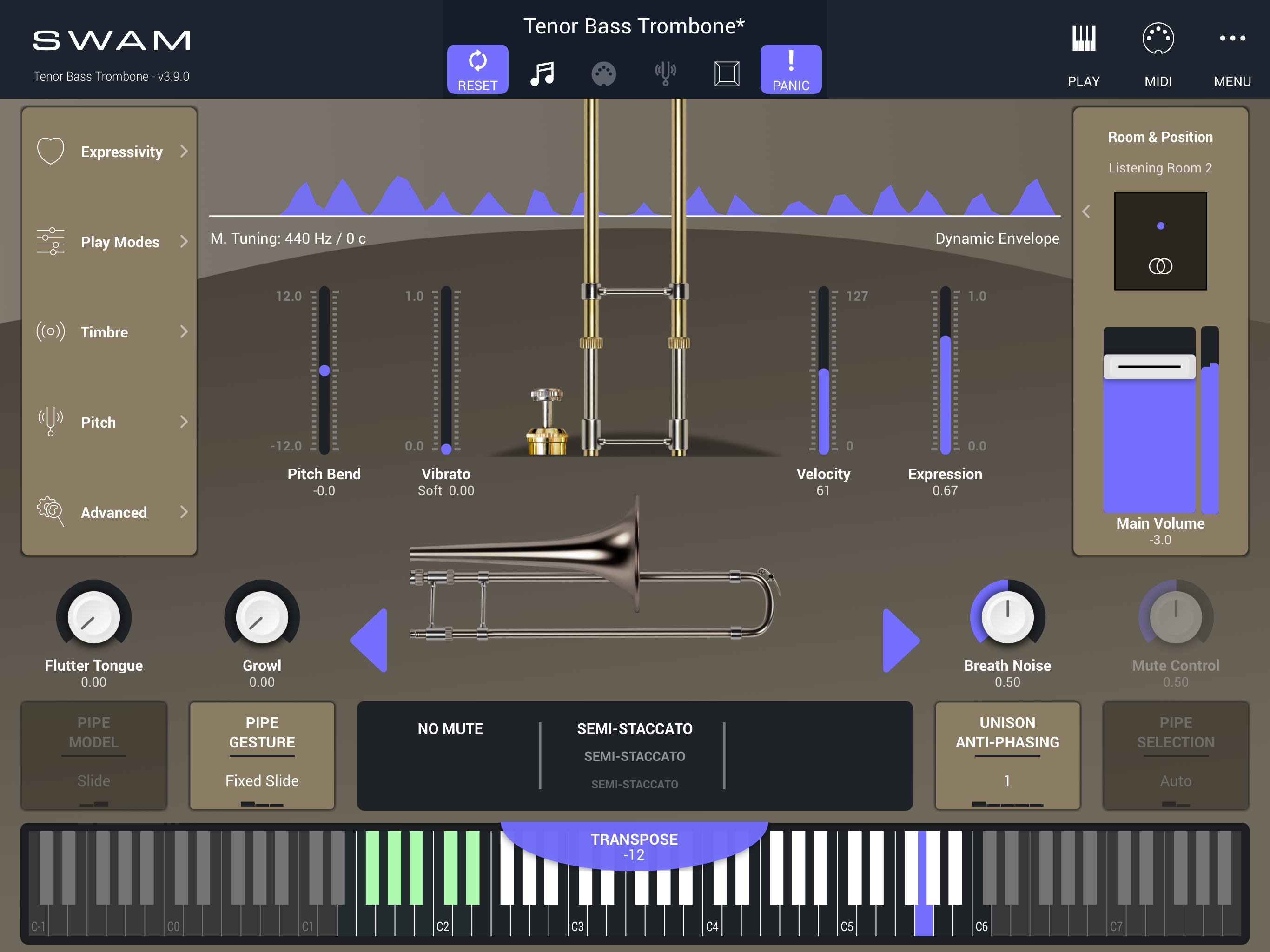Click the Dynamic Envelope label

tap(997, 238)
